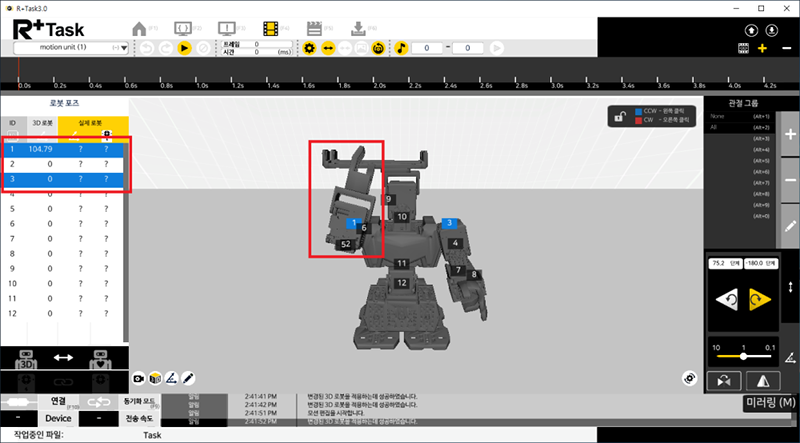The image size is (800, 443).
Task: Open the Home tab (F1)
Action: 141,29
